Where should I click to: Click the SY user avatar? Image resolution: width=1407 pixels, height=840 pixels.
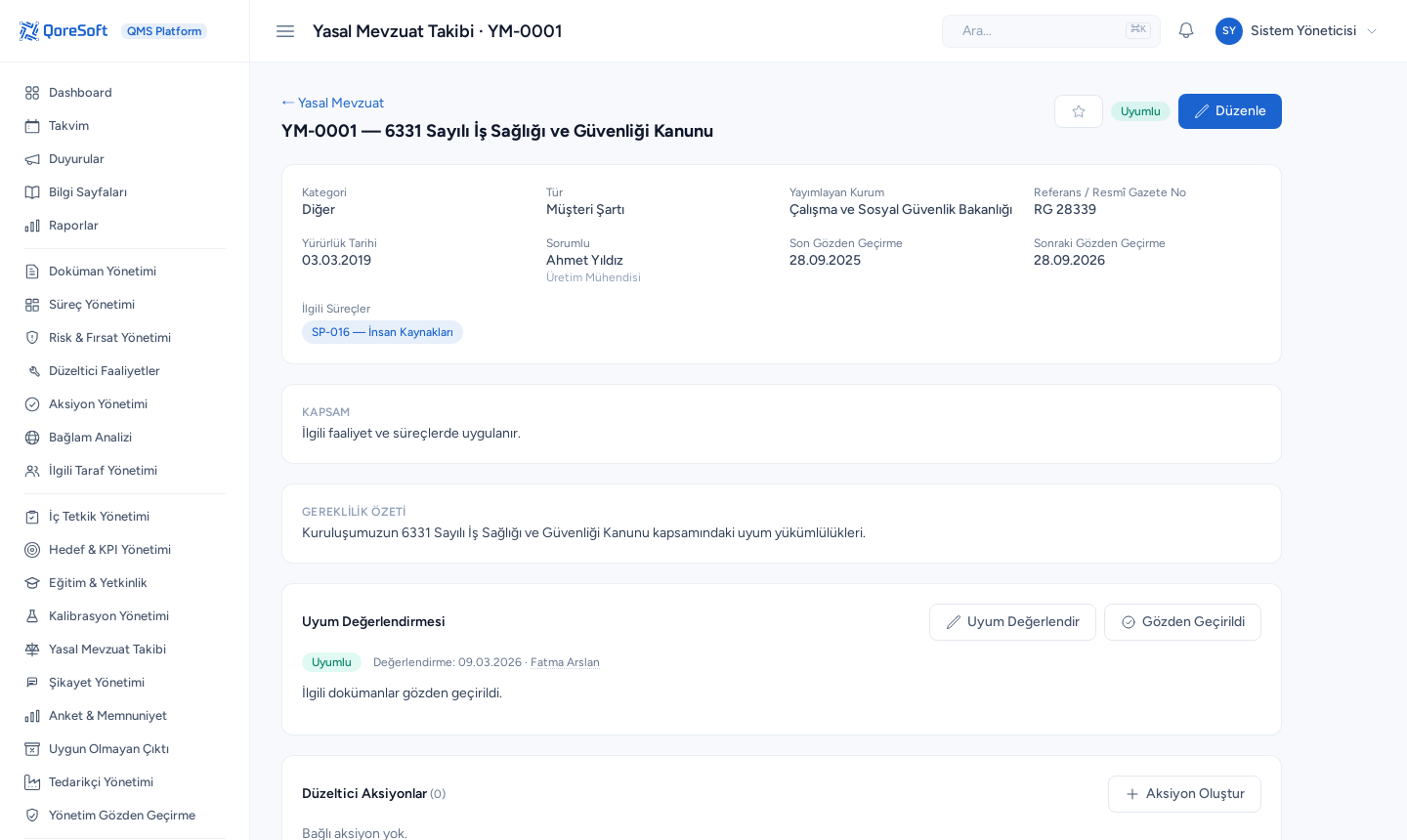[x=1229, y=31]
